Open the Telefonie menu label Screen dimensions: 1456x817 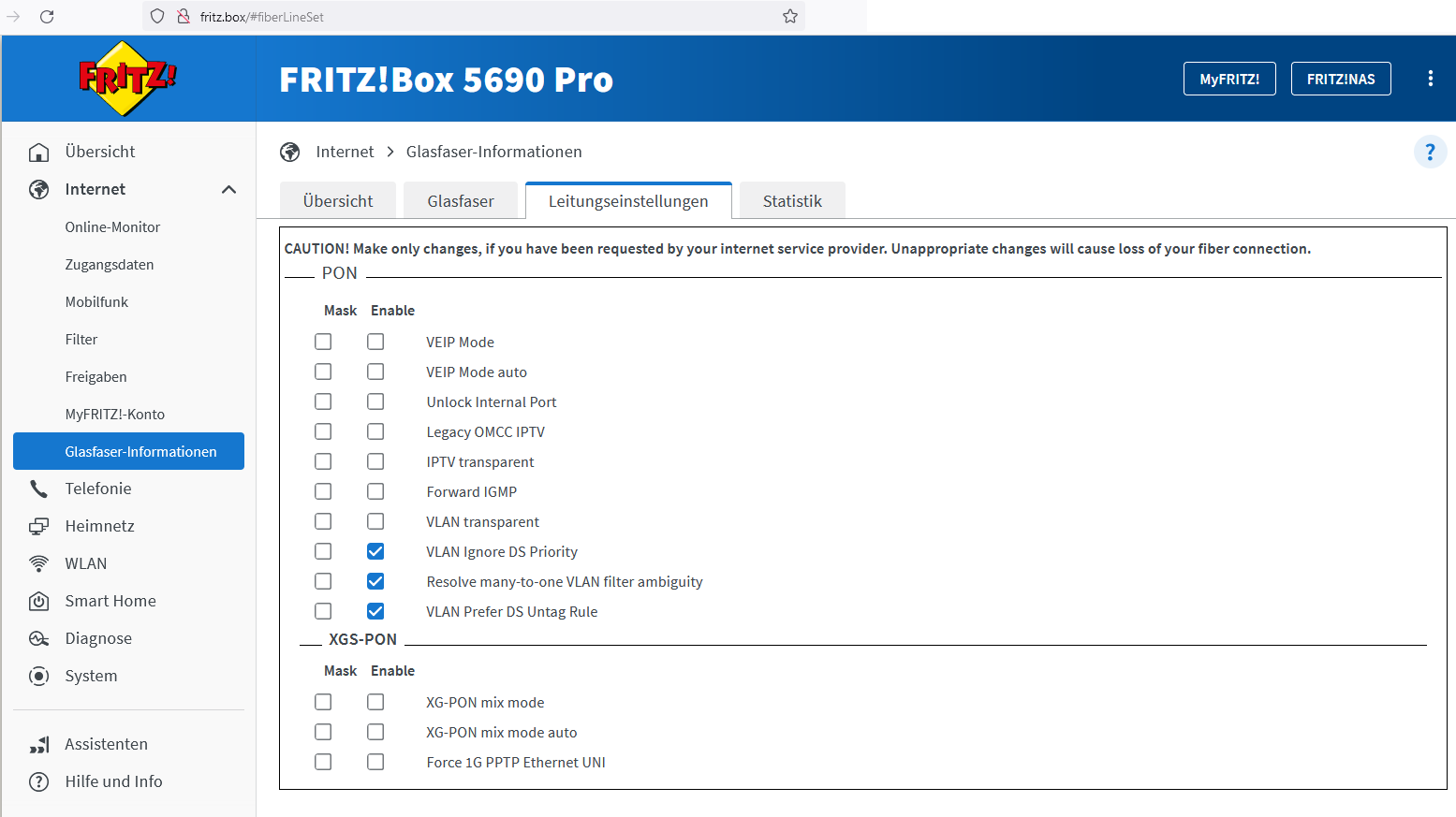click(x=98, y=489)
